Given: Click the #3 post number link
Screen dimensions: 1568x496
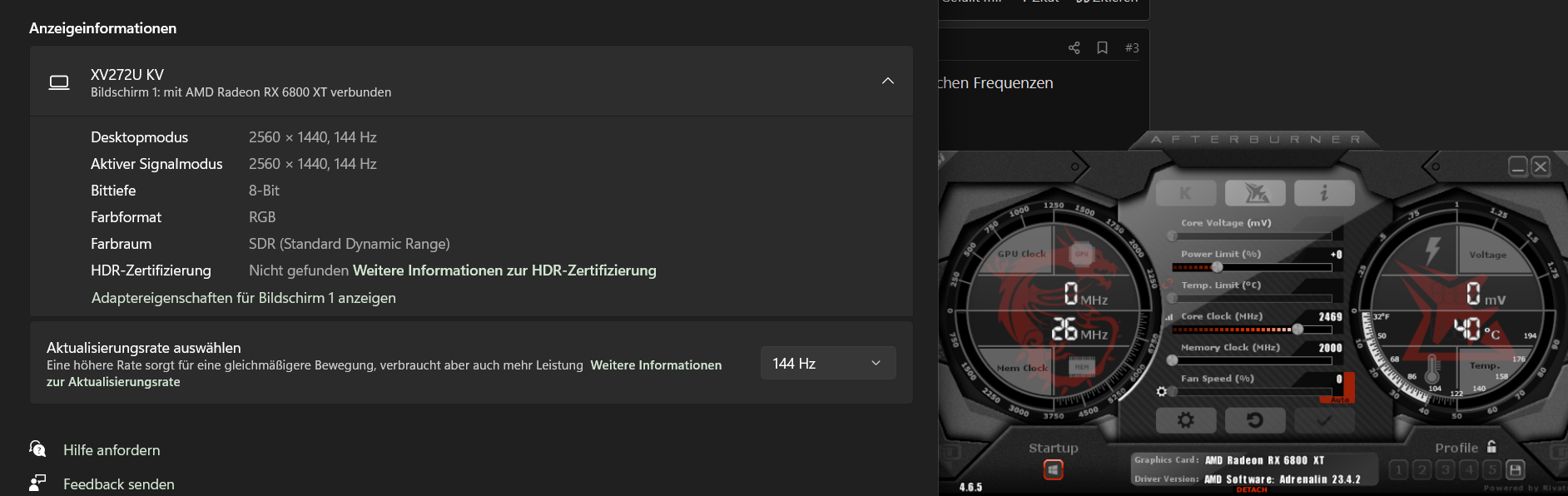Looking at the screenshot, I should click(1132, 48).
